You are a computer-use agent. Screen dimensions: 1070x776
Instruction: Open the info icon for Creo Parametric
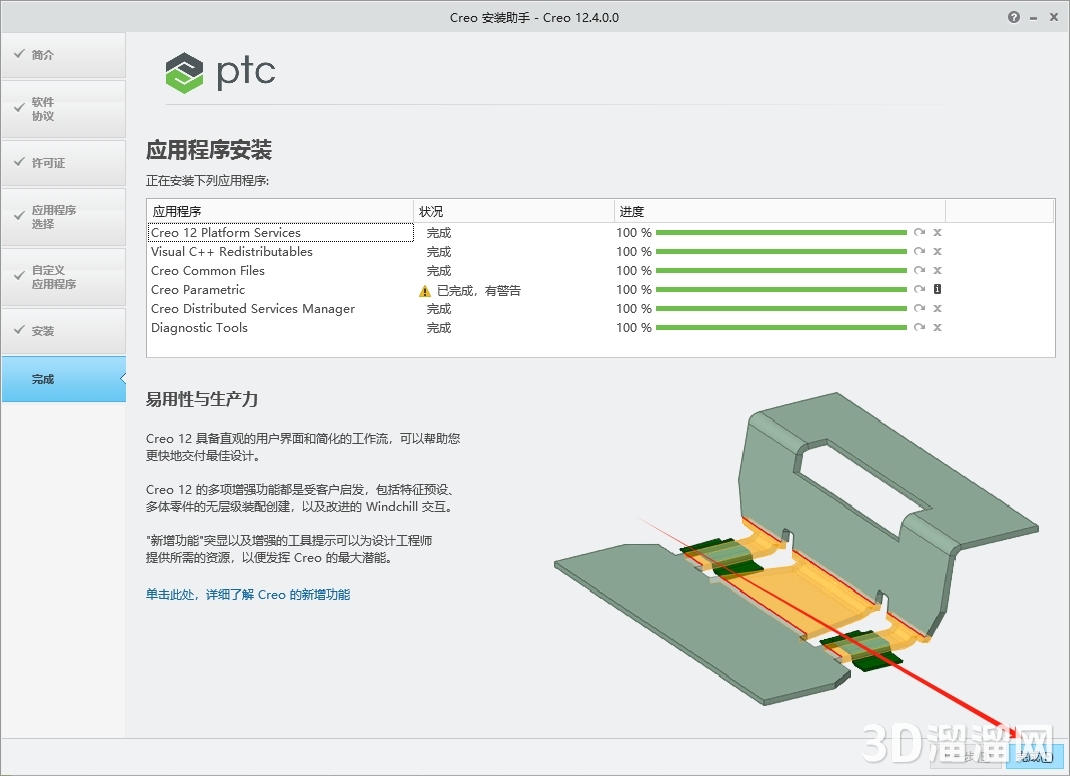click(x=937, y=289)
